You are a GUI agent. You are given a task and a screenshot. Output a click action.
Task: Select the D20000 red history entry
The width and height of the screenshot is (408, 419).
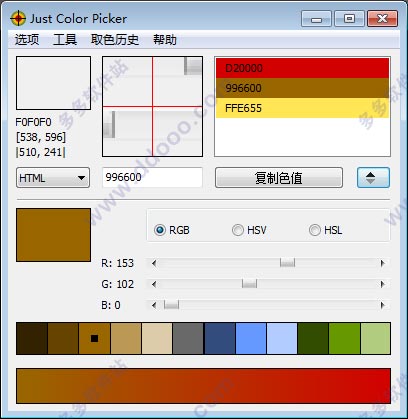tap(302, 68)
